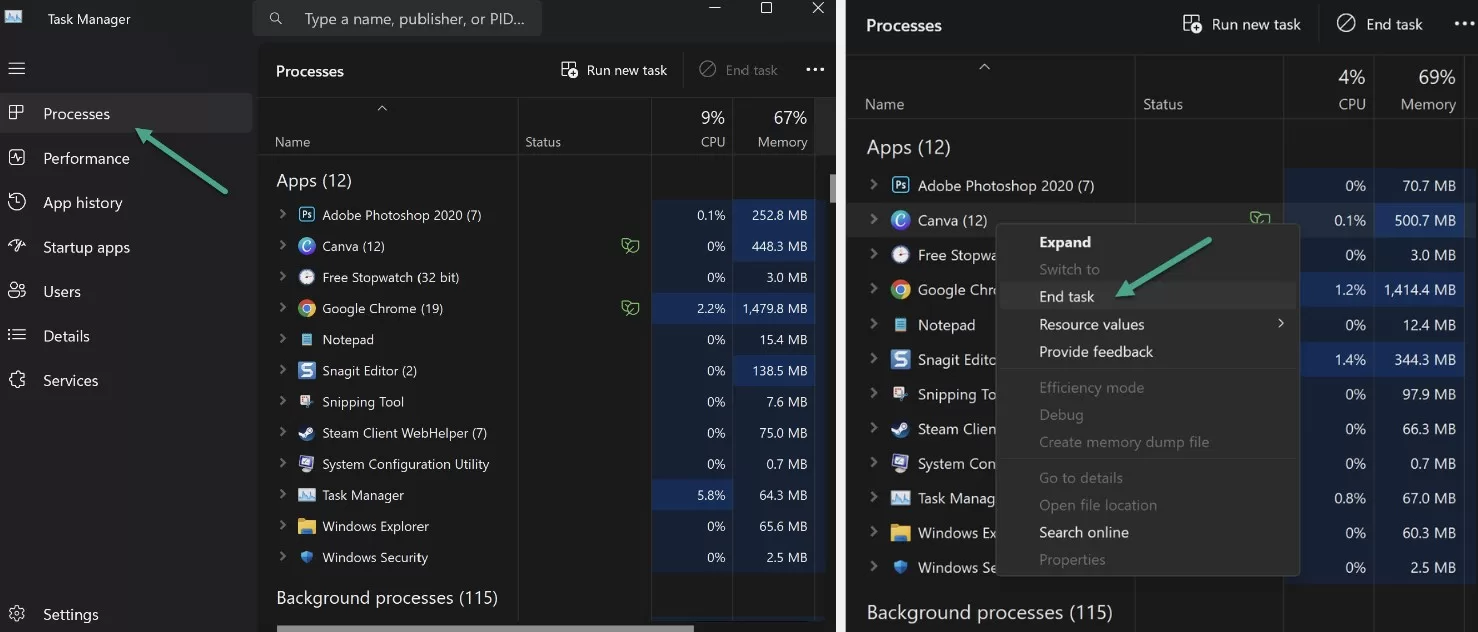
Task: Click End task button in right panel toolbar
Action: pyautogui.click(x=1379, y=24)
